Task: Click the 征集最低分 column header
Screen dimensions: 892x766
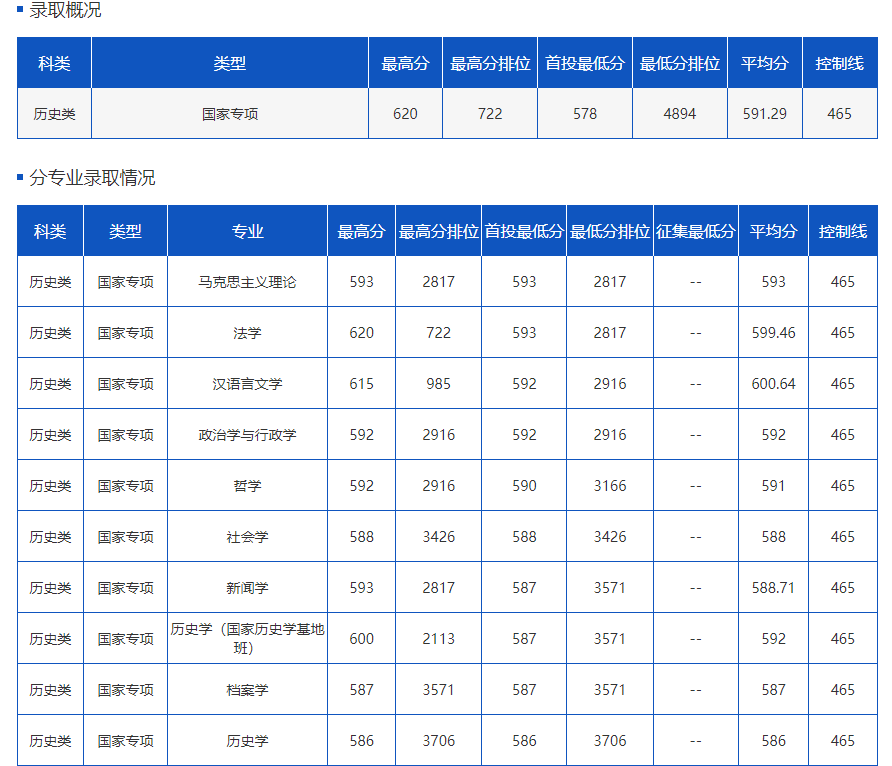Action: 695,231
